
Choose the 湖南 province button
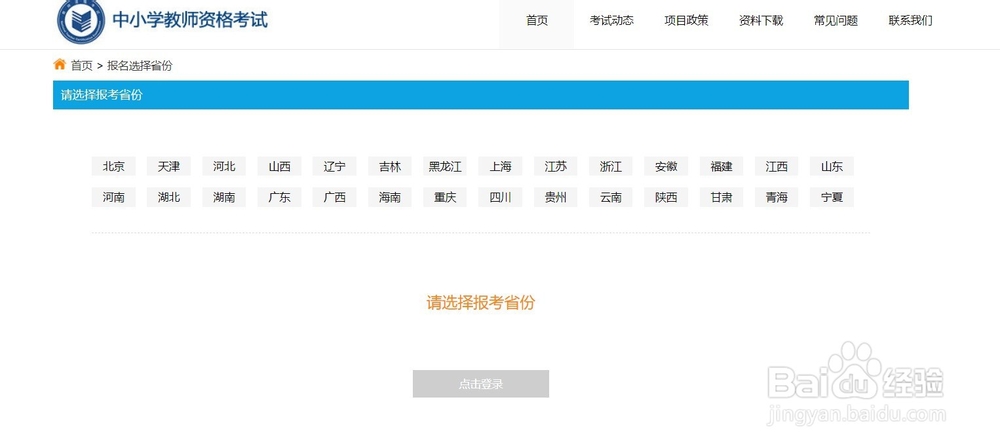tap(224, 197)
